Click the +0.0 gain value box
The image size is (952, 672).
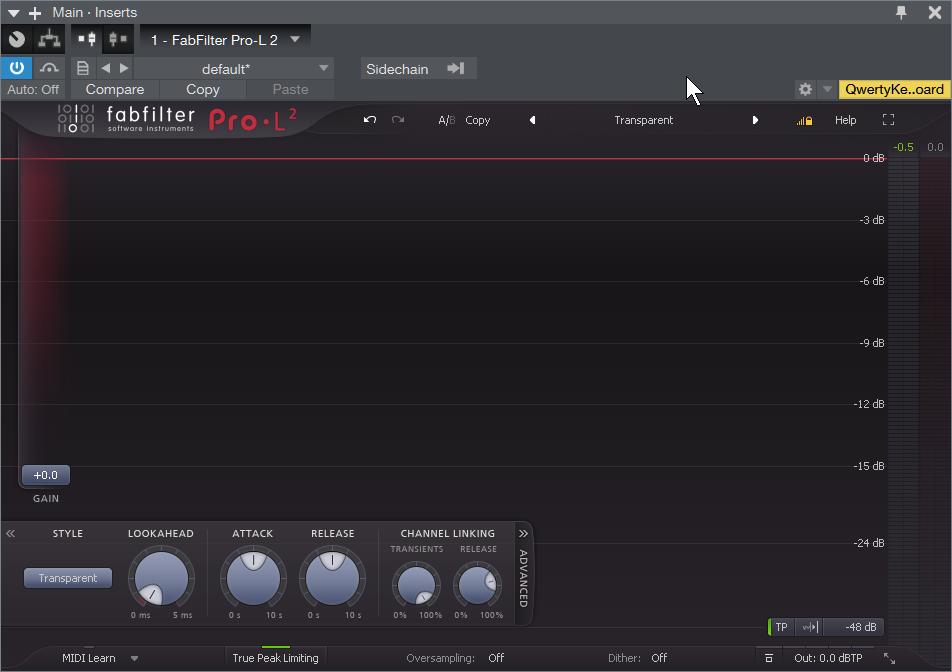point(46,475)
